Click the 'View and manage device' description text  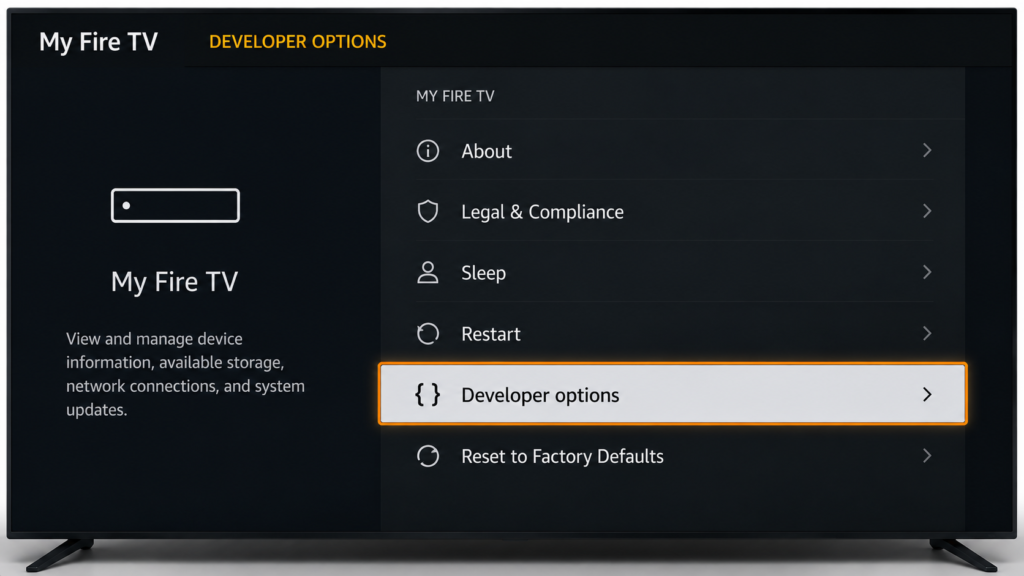(x=185, y=374)
